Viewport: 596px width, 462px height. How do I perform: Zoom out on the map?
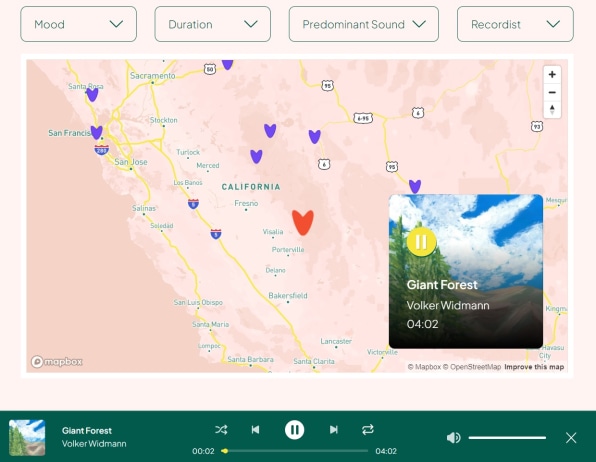pyautogui.click(x=552, y=92)
